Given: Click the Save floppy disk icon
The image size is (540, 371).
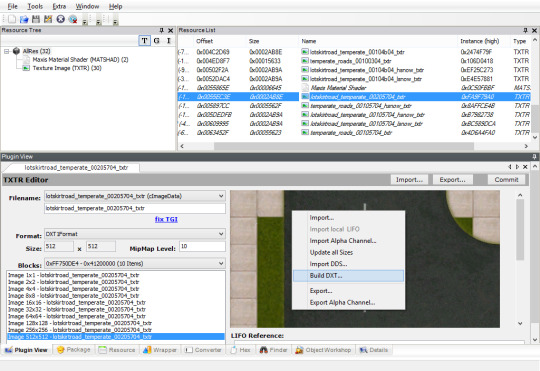Looking at the screenshot, I should click(x=36, y=19).
